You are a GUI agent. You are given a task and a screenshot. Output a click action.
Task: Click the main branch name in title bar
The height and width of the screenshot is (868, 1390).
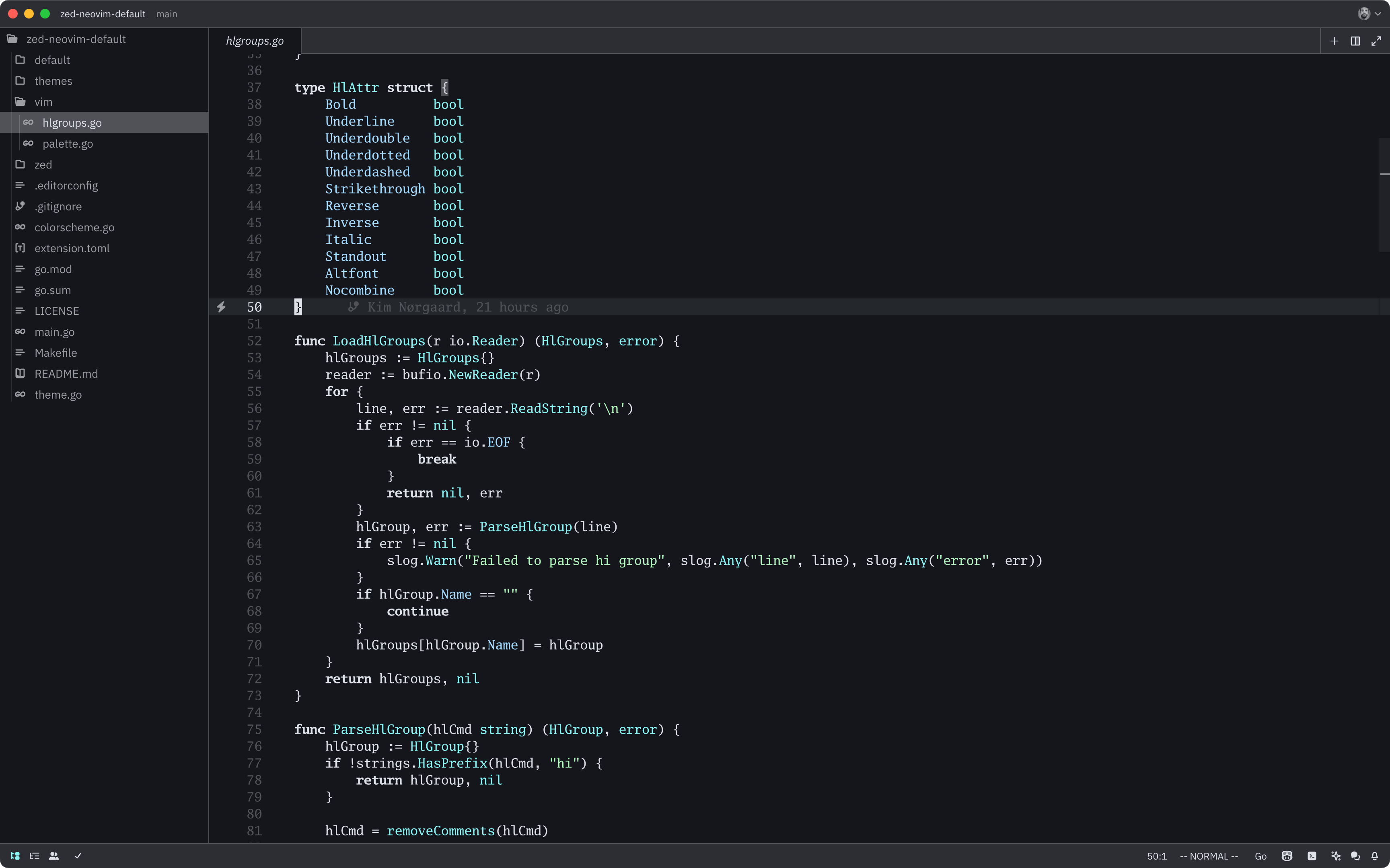pyautogui.click(x=167, y=14)
